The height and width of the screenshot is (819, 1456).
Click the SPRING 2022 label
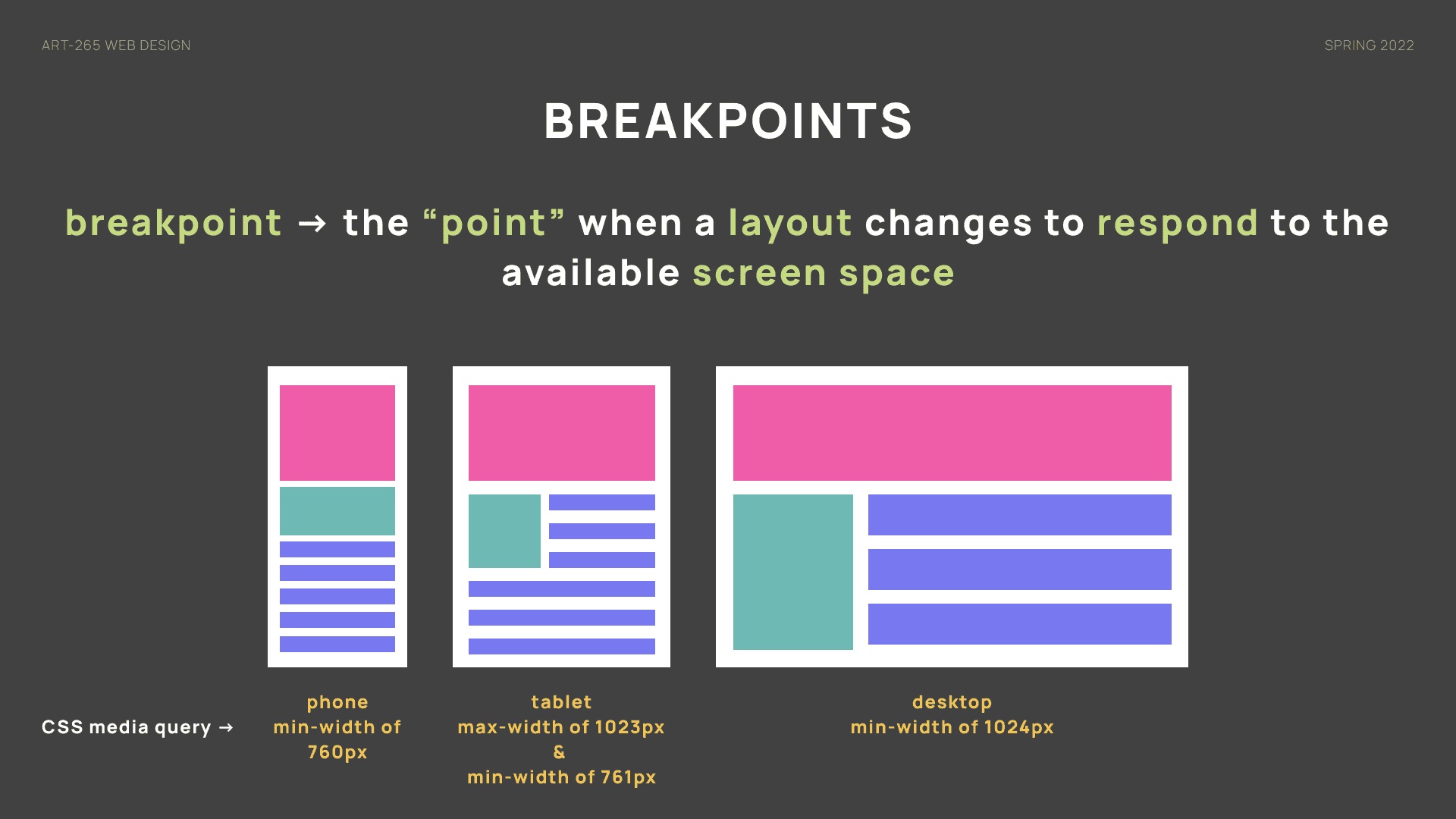[1368, 45]
